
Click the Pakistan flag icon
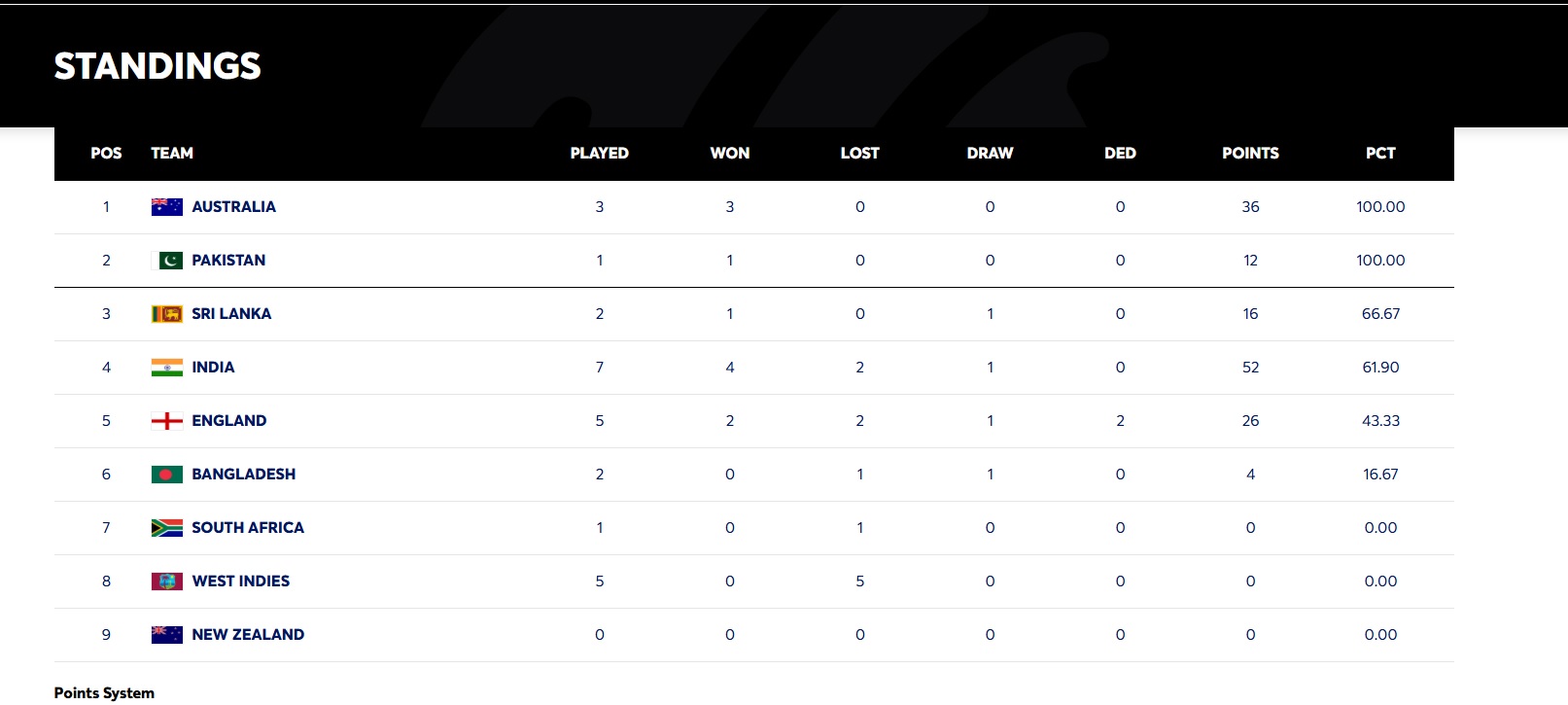(x=171, y=261)
